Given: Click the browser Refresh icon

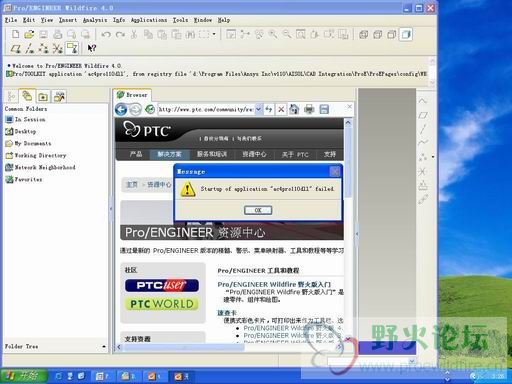Looking at the screenshot, I should coord(150,109).
